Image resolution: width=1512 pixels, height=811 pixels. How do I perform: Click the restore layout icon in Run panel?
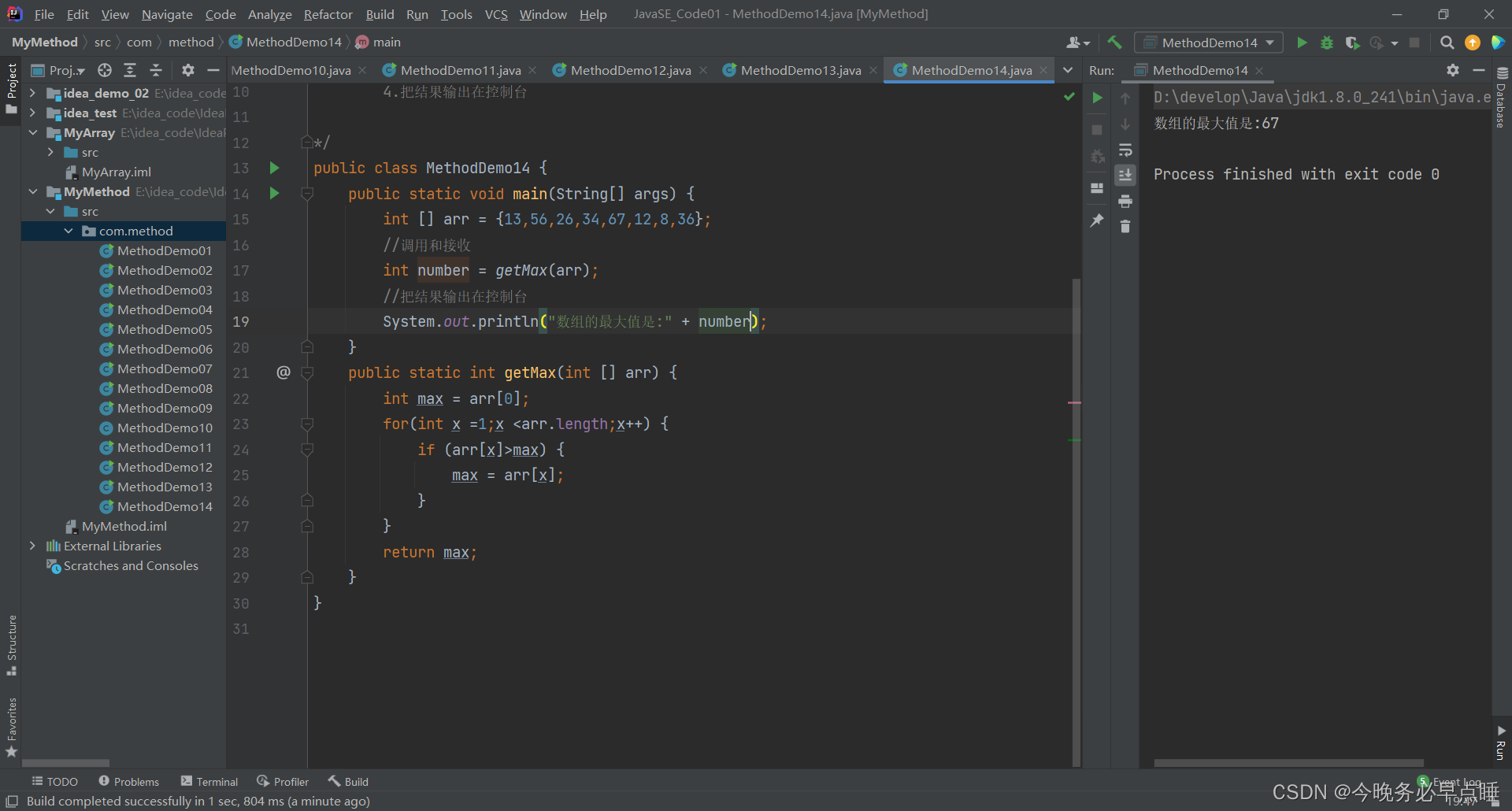pyautogui.click(x=1097, y=188)
